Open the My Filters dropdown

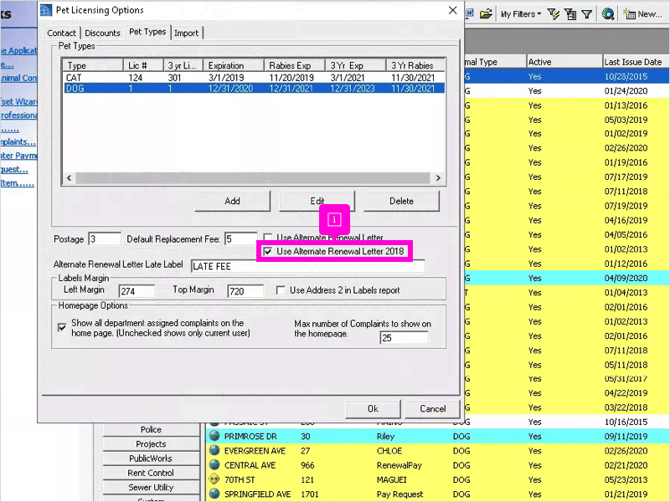coord(521,14)
